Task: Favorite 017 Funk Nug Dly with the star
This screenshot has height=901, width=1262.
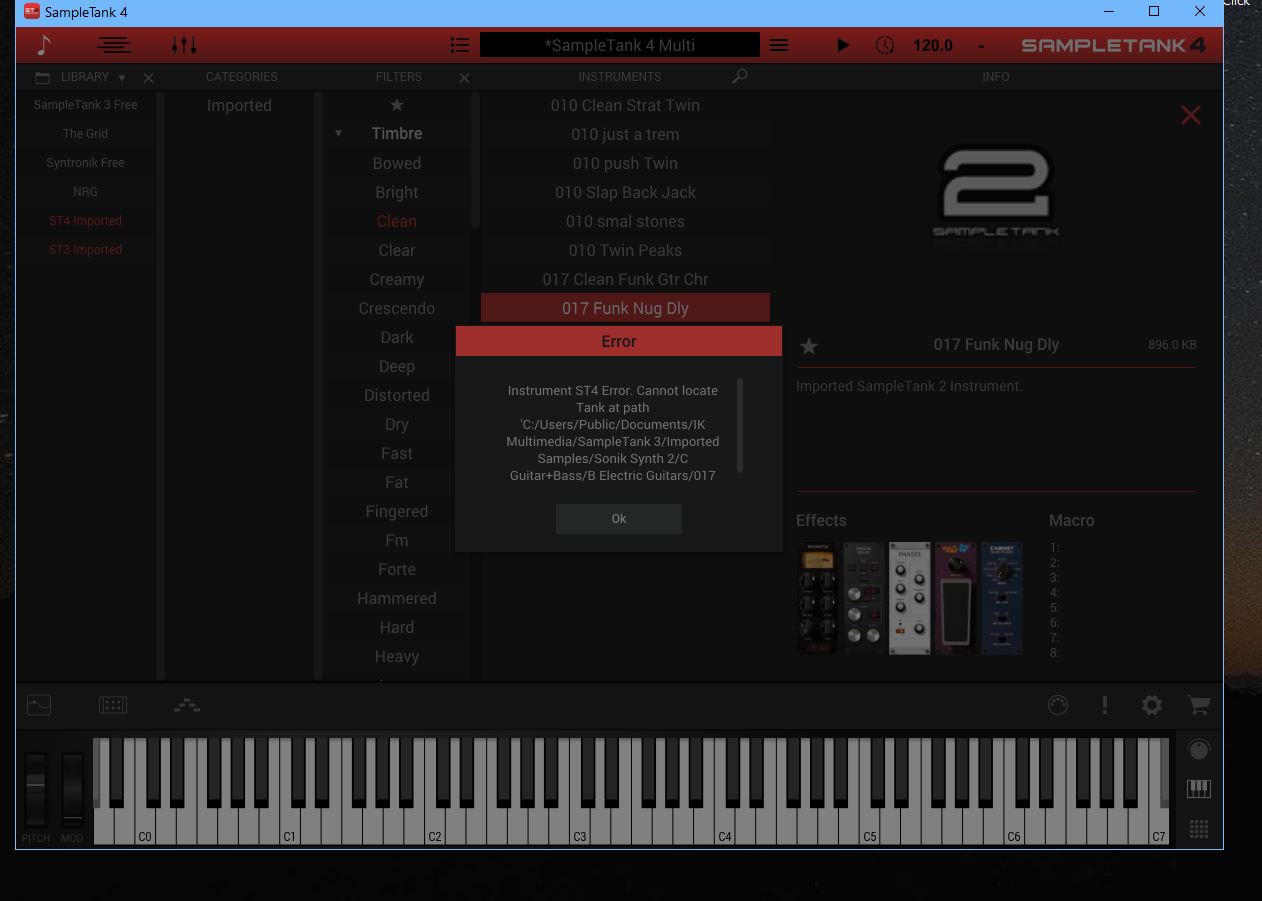Action: [809, 346]
